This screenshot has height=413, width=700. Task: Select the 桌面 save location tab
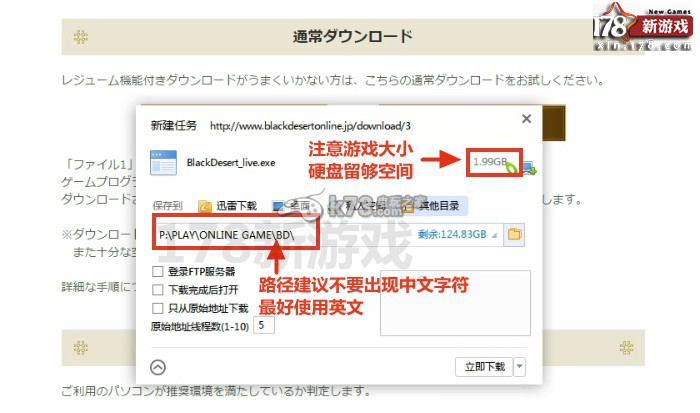click(293, 207)
